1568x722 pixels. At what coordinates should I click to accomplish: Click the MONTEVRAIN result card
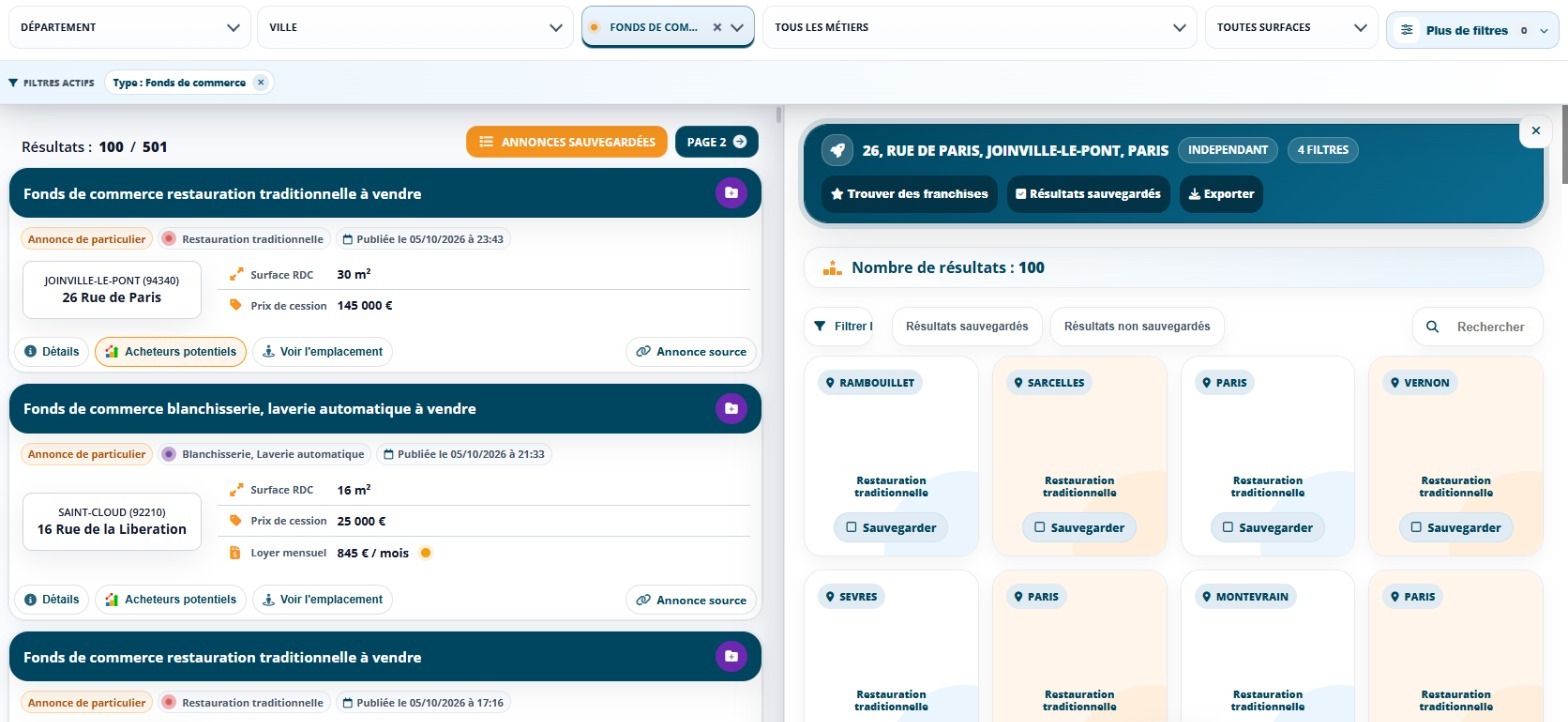(1268, 646)
